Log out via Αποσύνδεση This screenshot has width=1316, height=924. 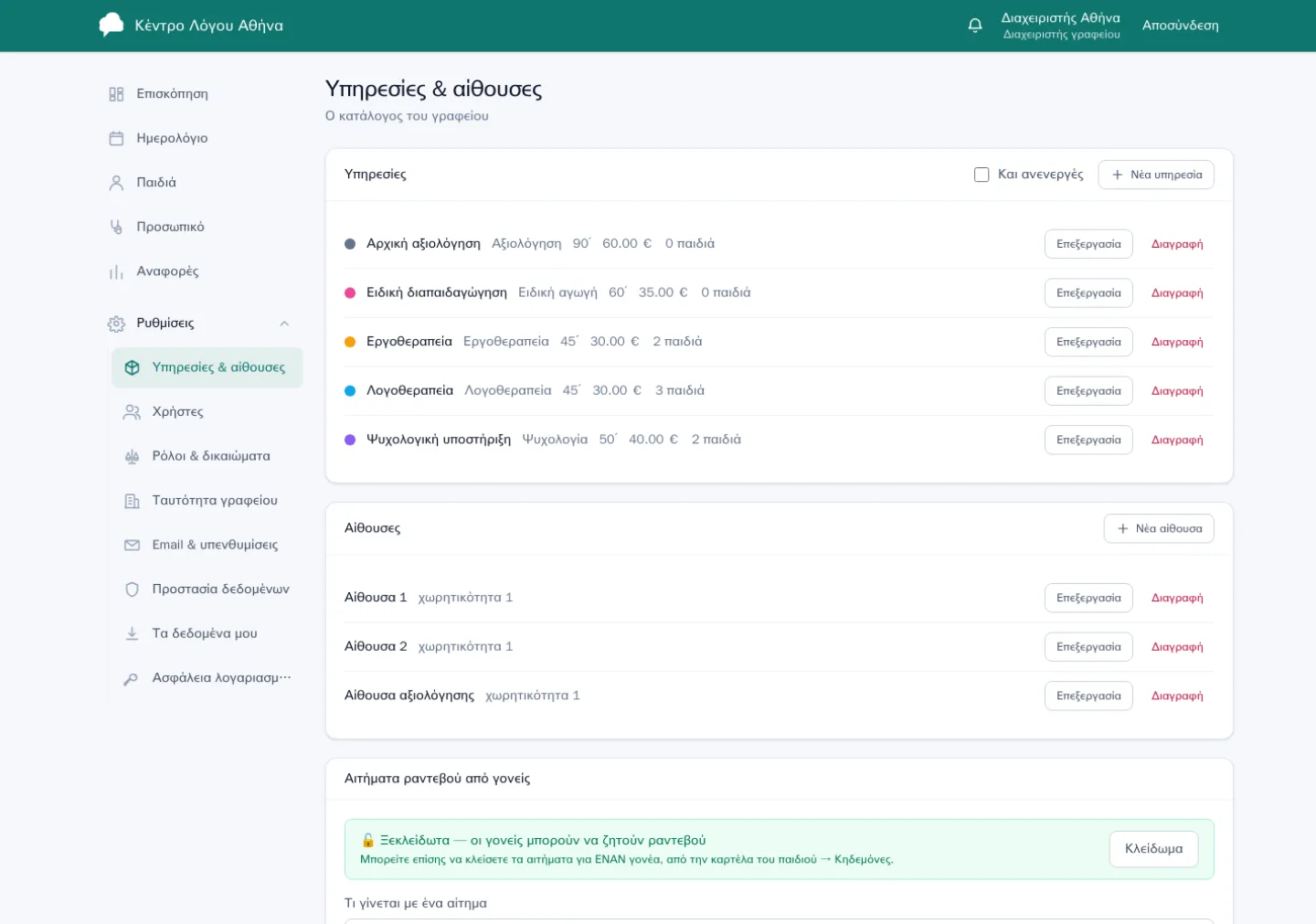[1180, 26]
